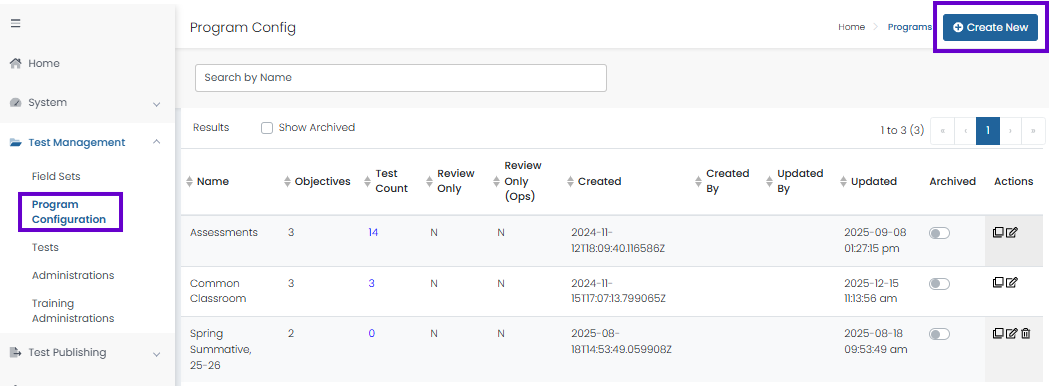Toggle Archived switch for Spring Summative, 25-26

(x=939, y=334)
